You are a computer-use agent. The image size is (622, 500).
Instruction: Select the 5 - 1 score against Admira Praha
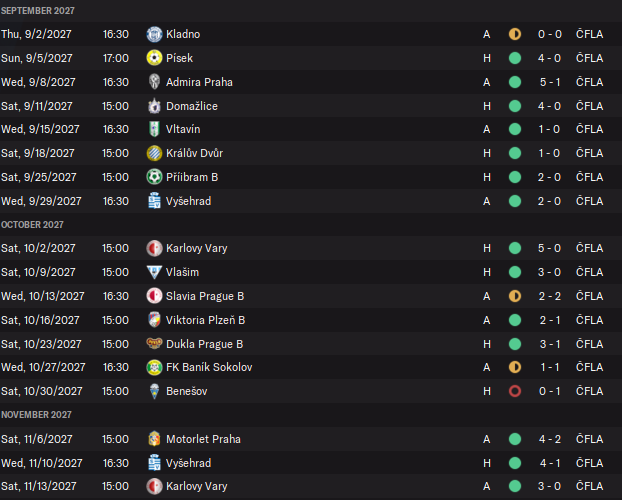pos(549,82)
